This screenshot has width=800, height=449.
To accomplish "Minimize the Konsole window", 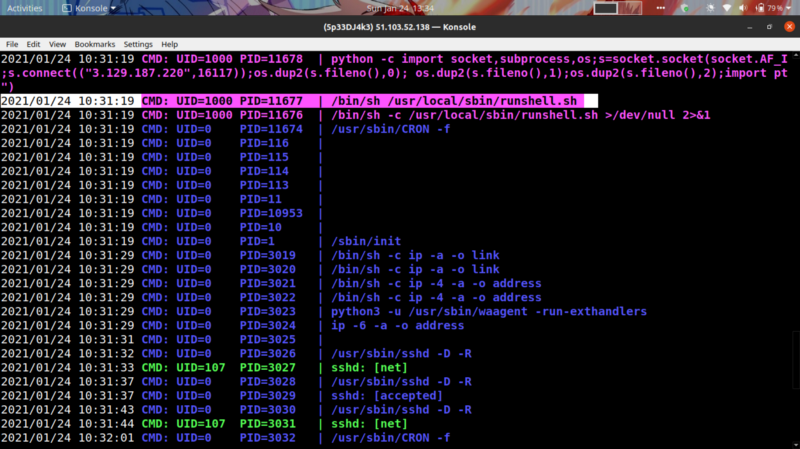I will [x=749, y=27].
